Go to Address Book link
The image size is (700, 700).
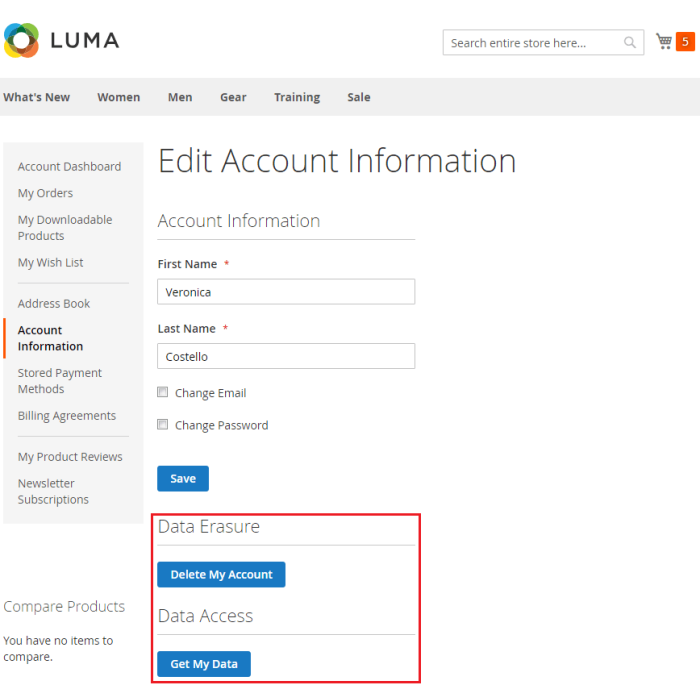(x=54, y=303)
